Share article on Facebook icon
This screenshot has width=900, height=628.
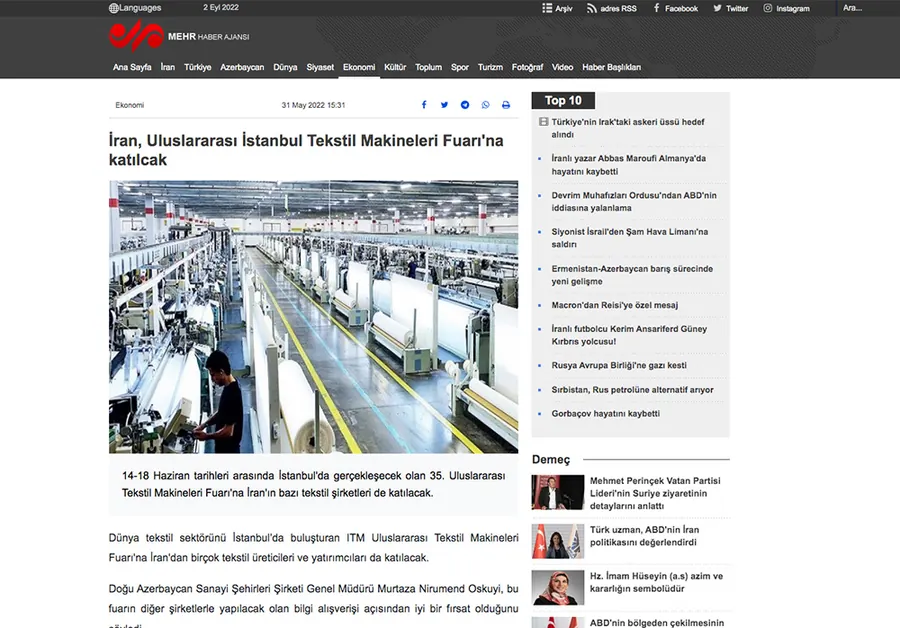click(424, 105)
